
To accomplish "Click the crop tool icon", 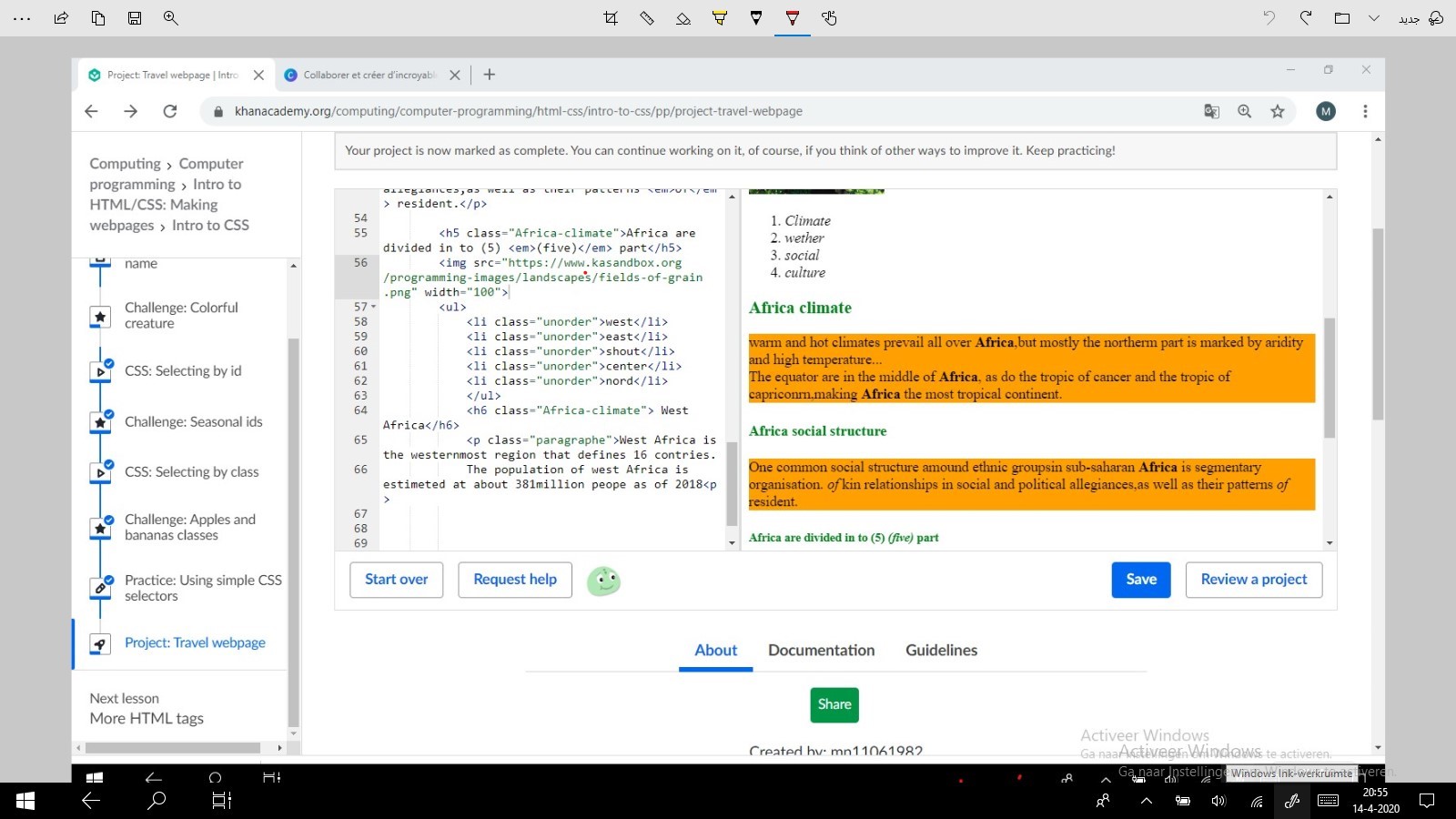I will tap(611, 18).
